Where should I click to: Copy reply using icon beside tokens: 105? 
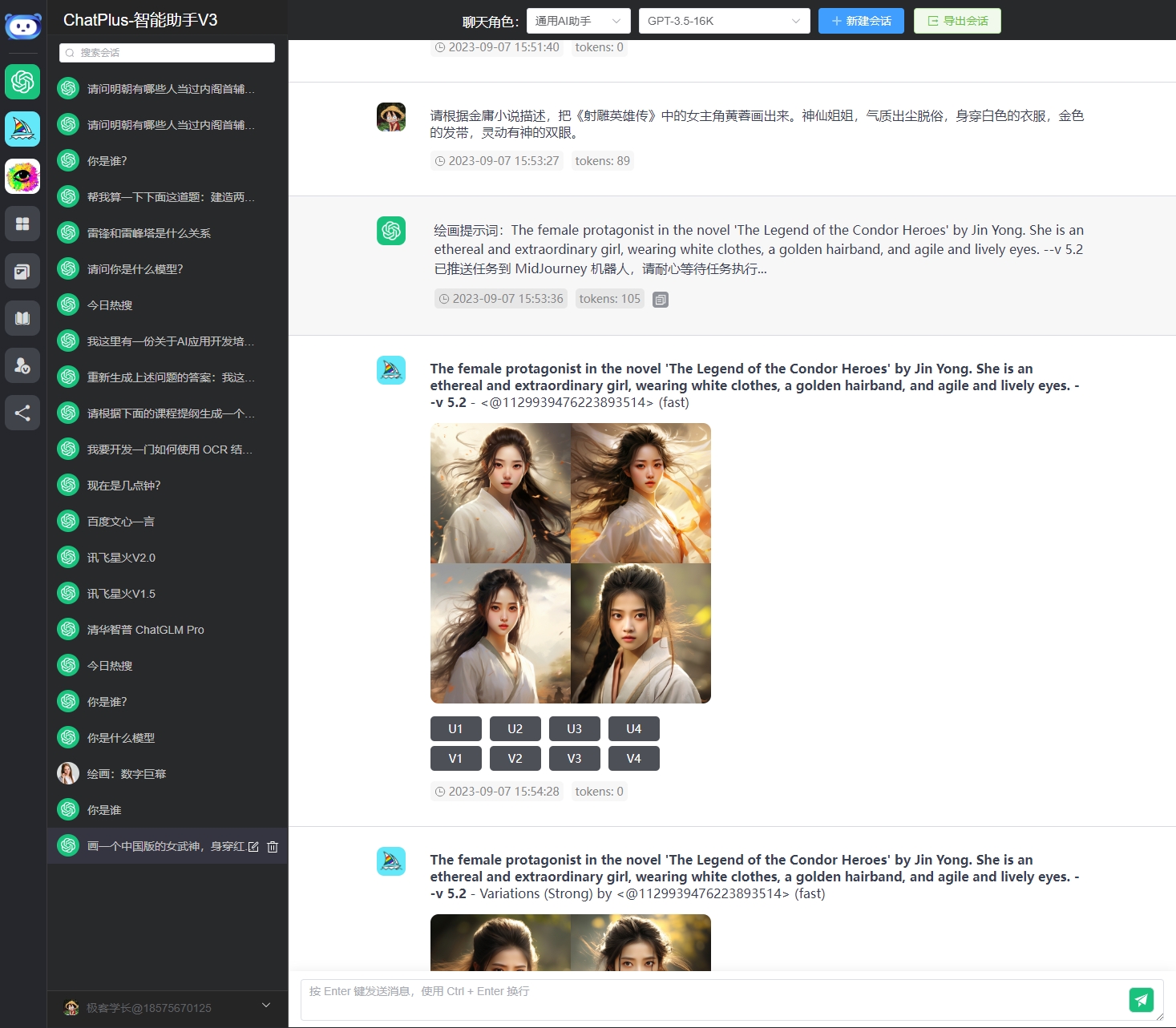pos(661,300)
